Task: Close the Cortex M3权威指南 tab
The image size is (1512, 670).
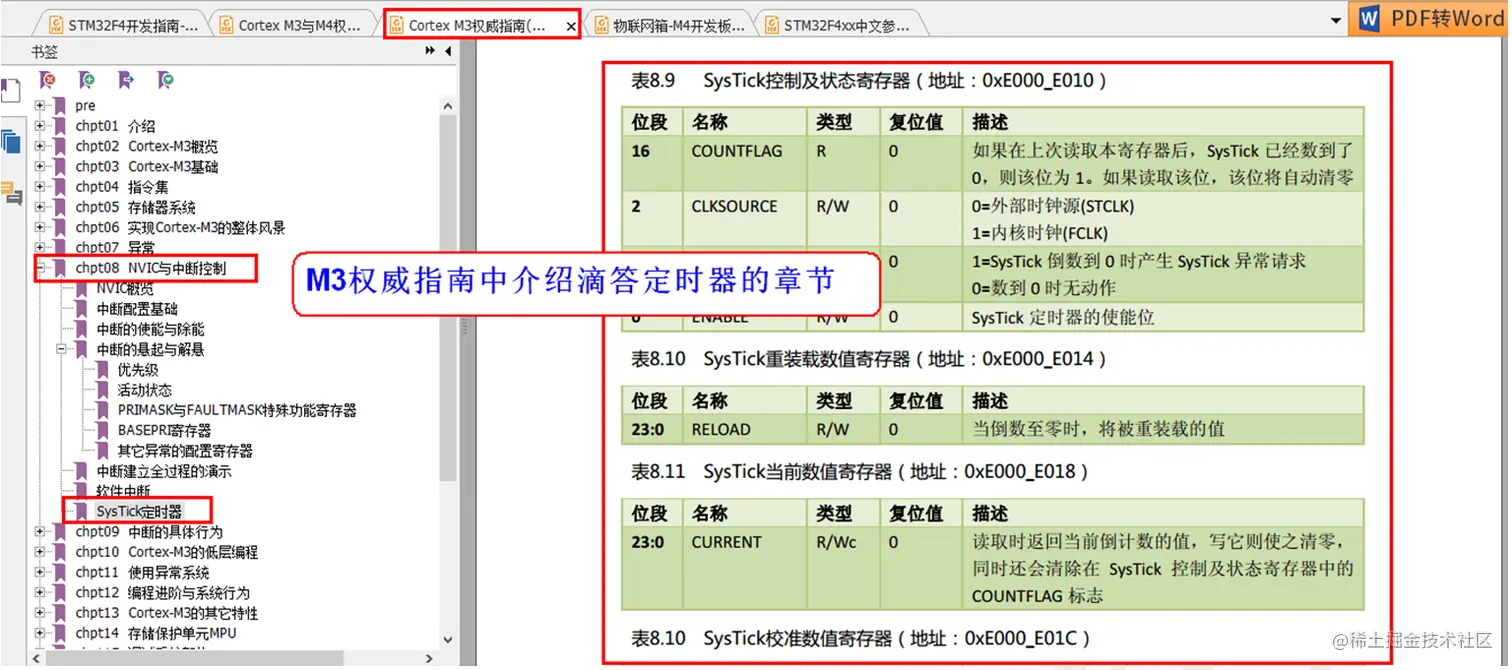Action: click(x=571, y=27)
